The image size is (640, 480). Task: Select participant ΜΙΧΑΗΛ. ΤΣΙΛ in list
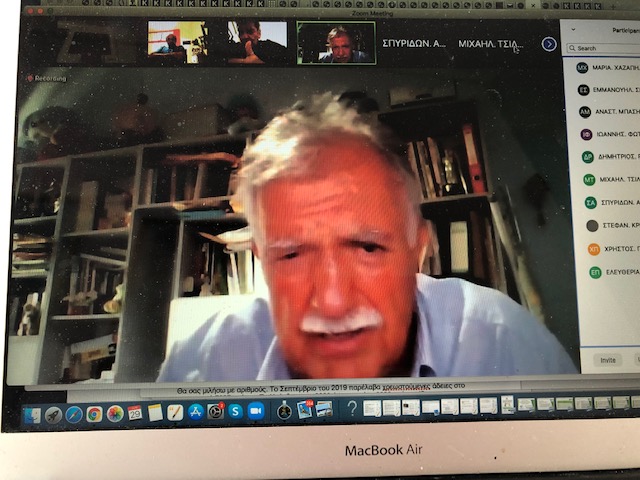611,180
